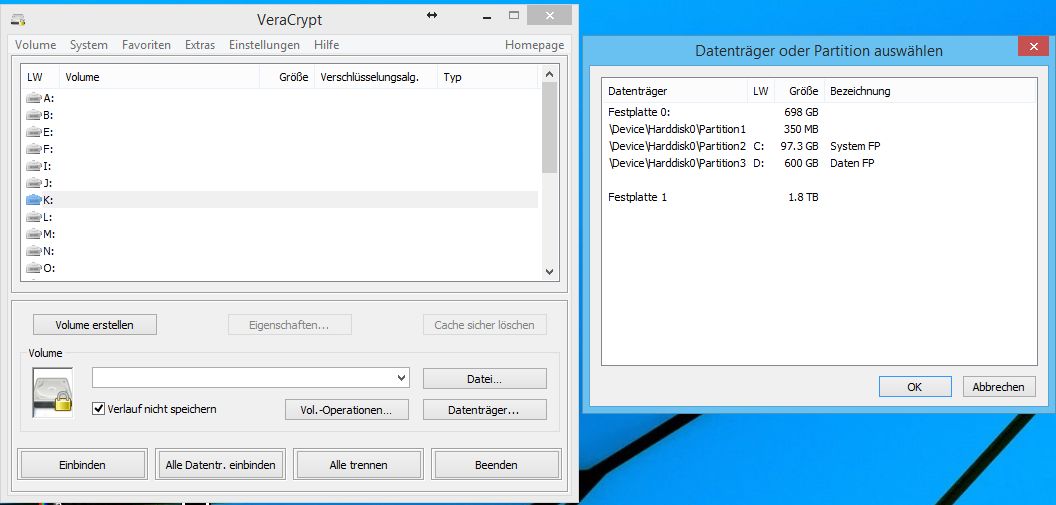1056x505 pixels.
Task: Click the System FP label
Action: (x=855, y=146)
